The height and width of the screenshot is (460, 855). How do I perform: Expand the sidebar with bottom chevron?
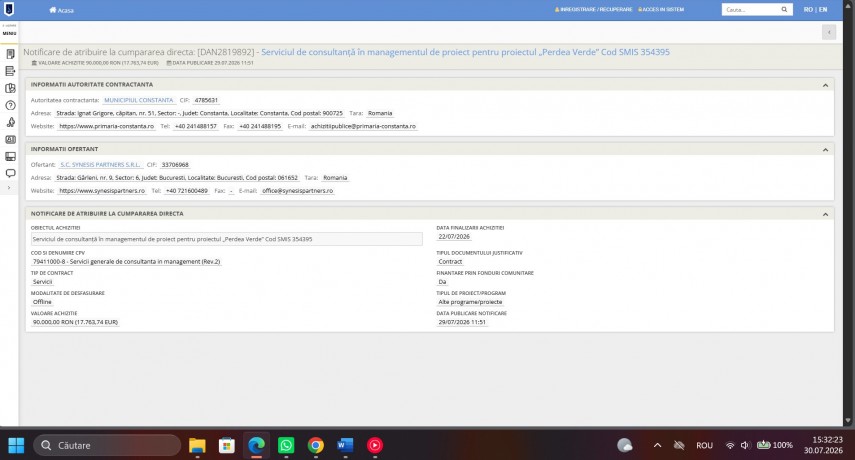pos(9,187)
